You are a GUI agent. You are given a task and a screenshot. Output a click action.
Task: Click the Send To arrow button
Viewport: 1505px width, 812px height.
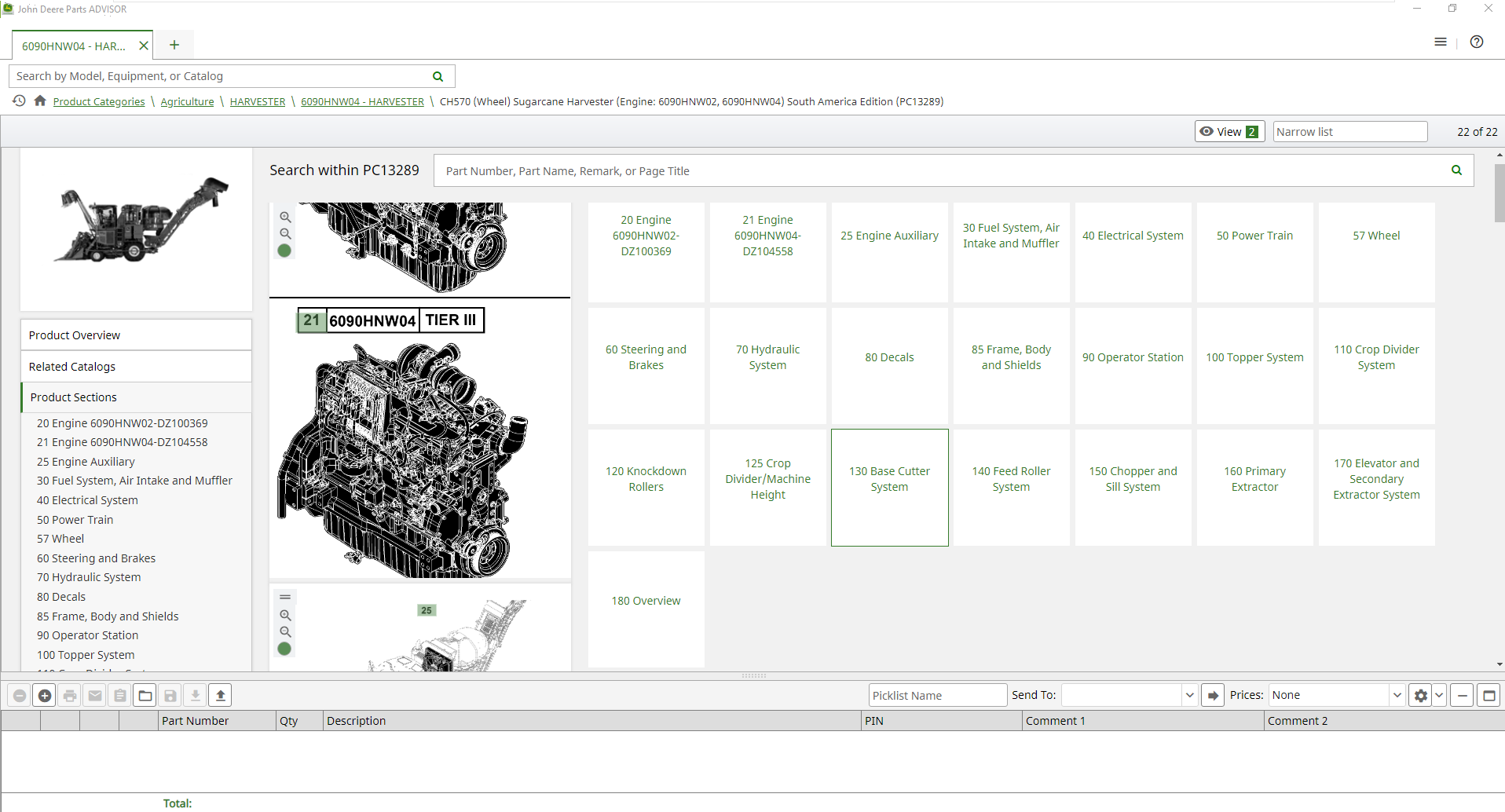click(x=1213, y=696)
